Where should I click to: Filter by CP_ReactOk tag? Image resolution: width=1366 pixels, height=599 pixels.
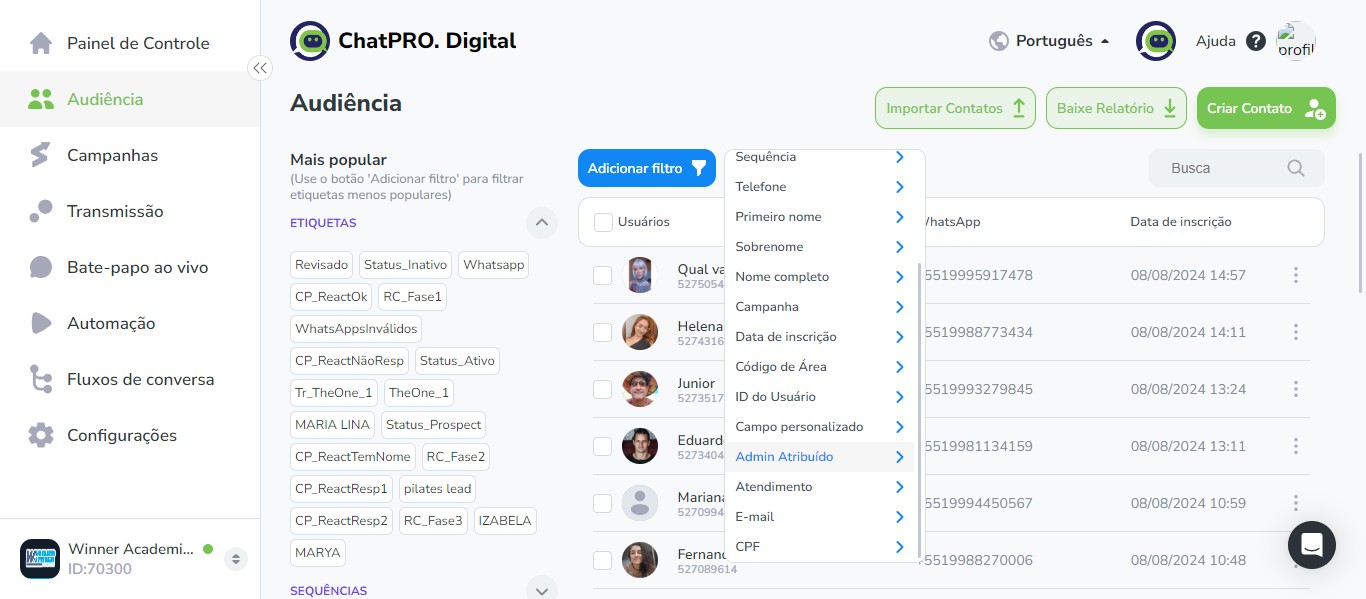click(331, 297)
